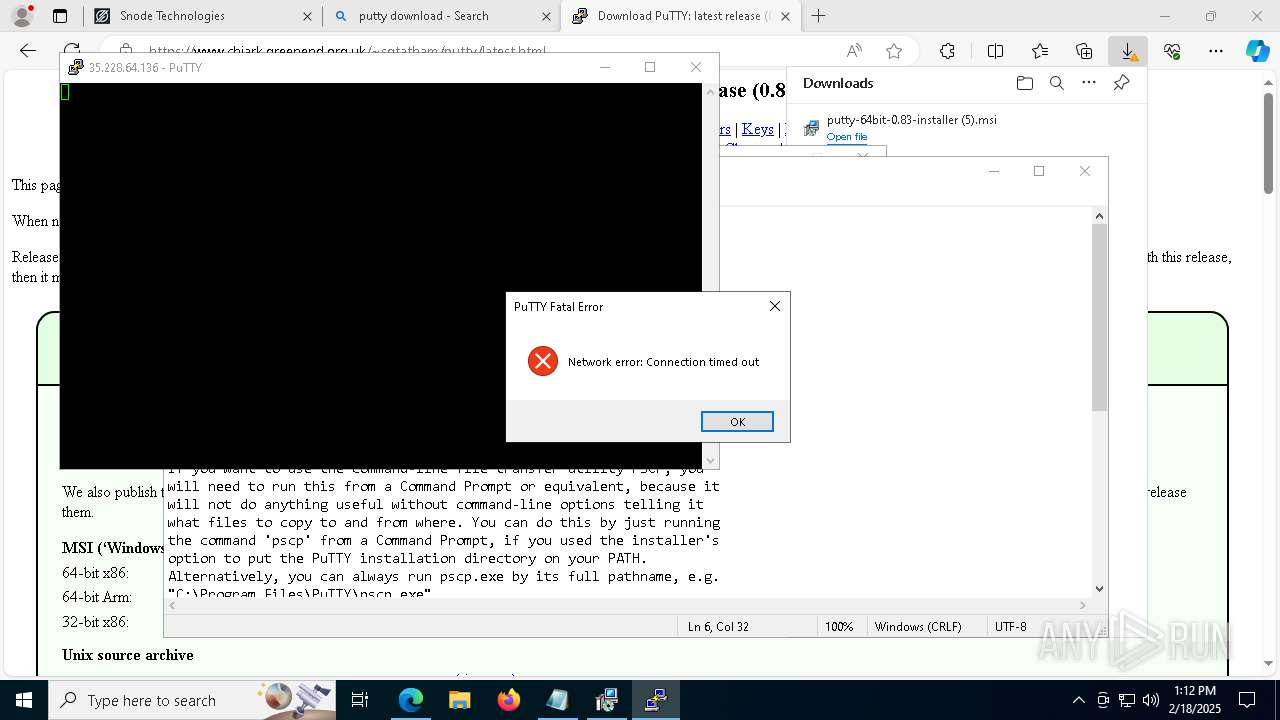Close the putty download - Search tab
This screenshot has width=1280, height=720.
point(546,16)
